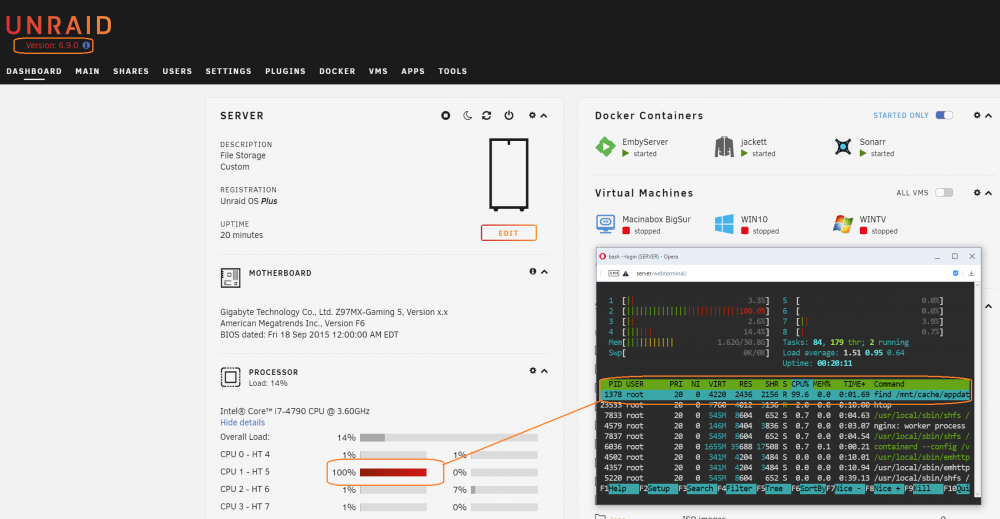The image size is (1000, 519).
Task: Open Server panel settings gear
Action: (533, 115)
